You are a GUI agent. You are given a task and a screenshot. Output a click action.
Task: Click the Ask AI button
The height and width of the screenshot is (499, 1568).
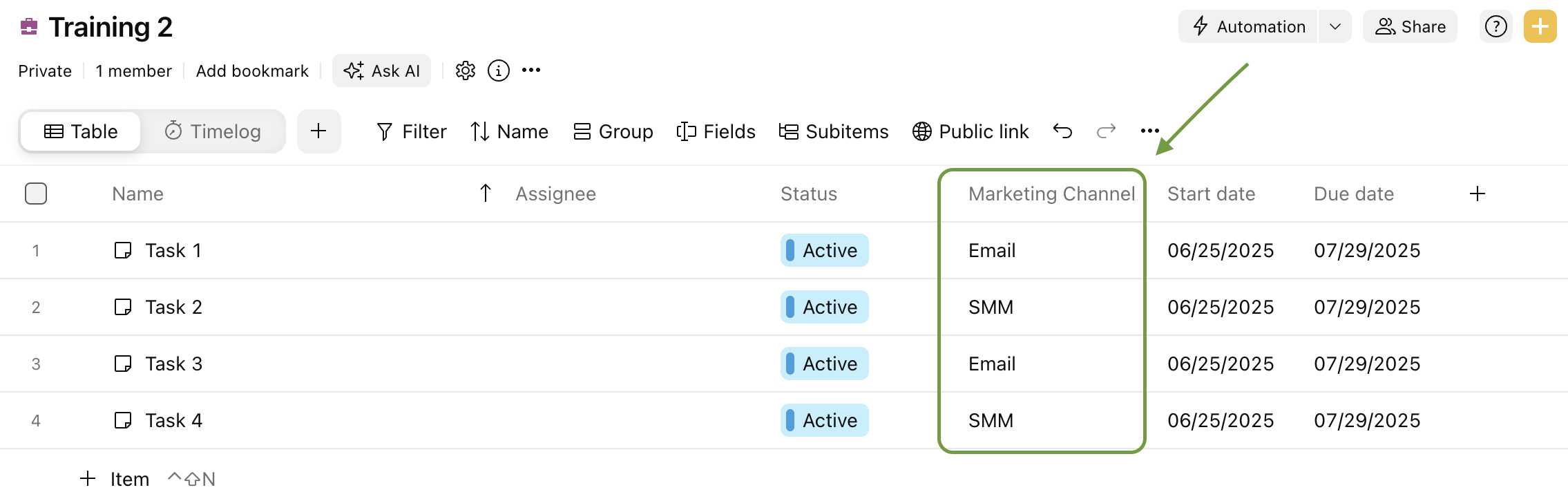(x=381, y=70)
